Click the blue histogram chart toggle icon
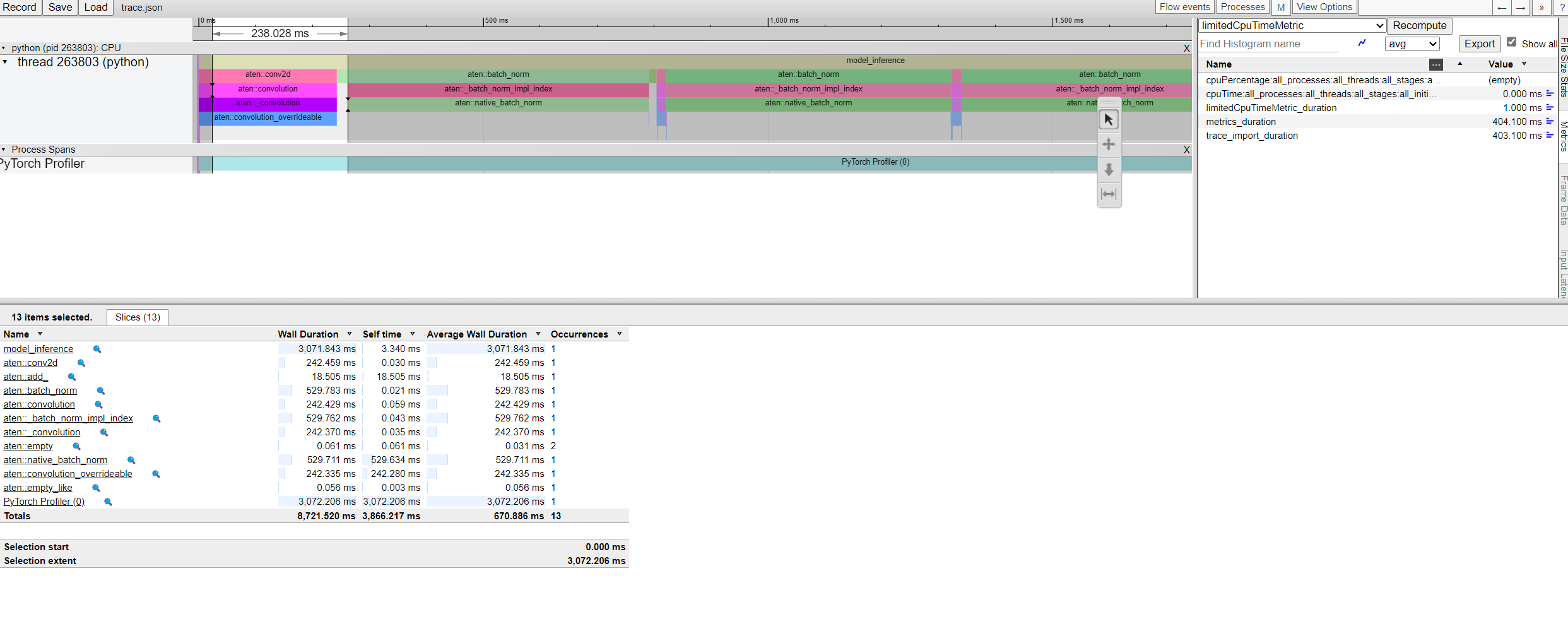This screenshot has height=629, width=1568. coord(1362,44)
